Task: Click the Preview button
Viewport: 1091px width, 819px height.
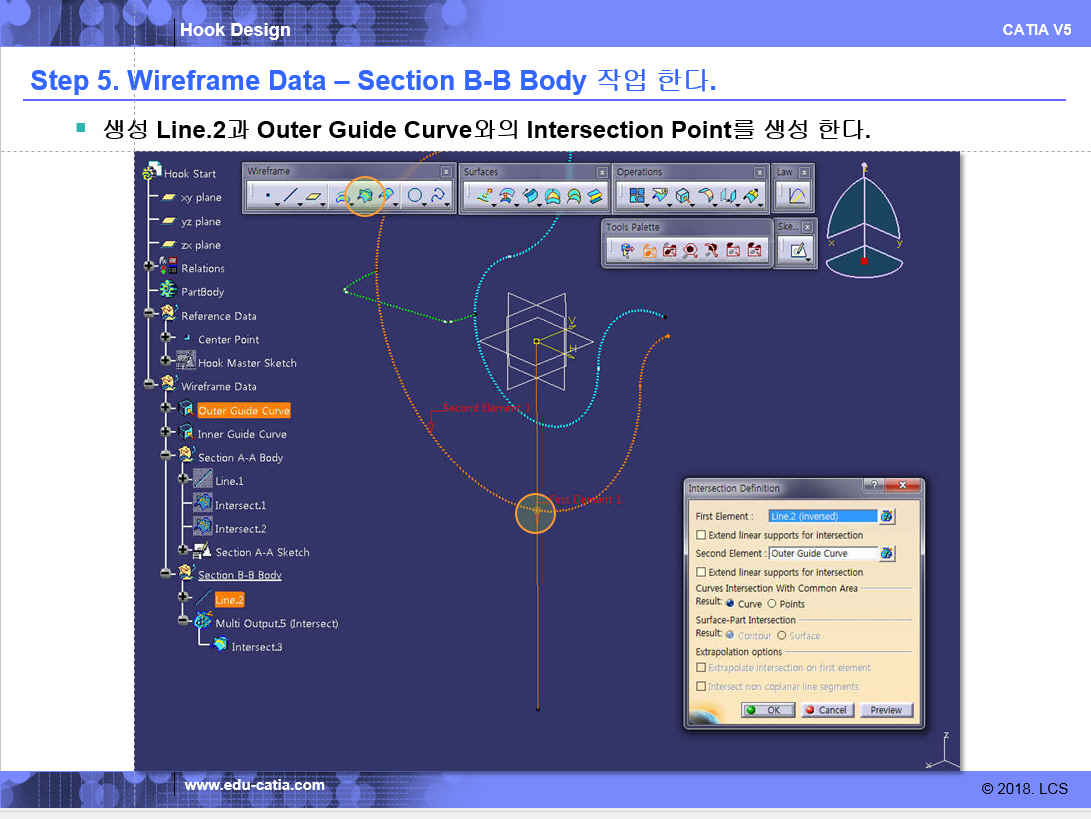Action: pos(885,710)
